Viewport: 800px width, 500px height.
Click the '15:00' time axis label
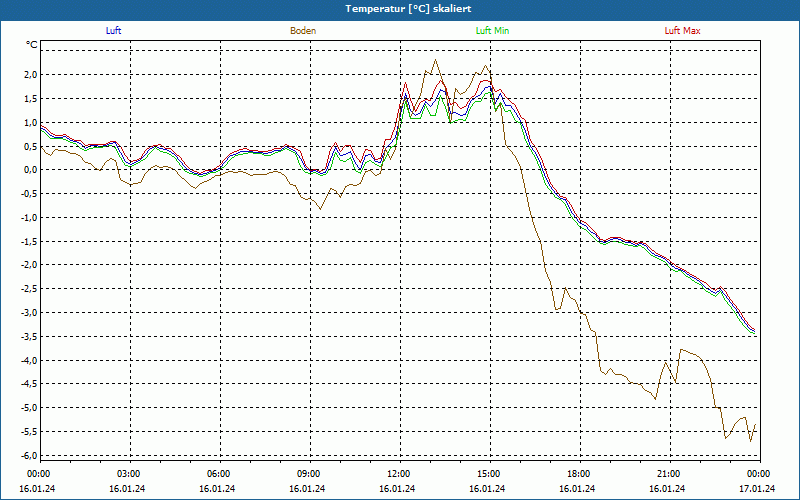(489, 474)
